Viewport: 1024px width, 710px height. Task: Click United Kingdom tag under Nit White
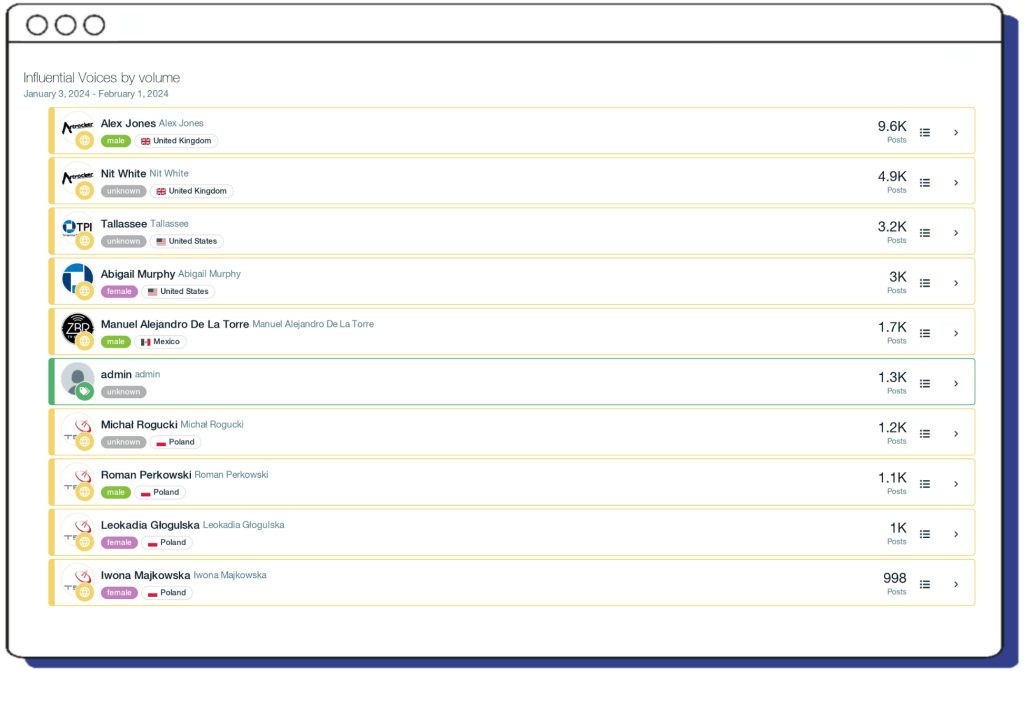pyautogui.click(x=192, y=191)
